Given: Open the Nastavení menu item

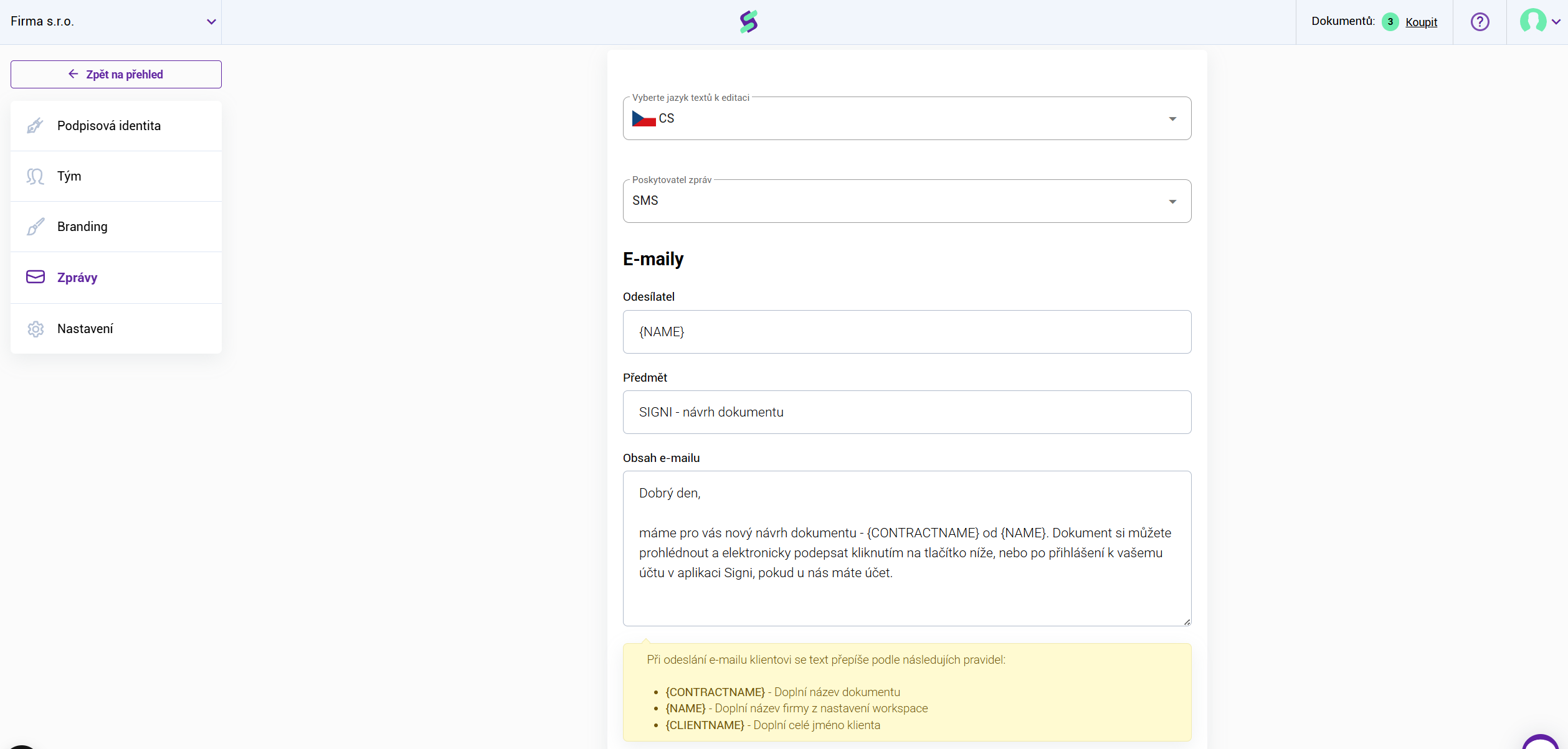Looking at the screenshot, I should click(x=85, y=329).
